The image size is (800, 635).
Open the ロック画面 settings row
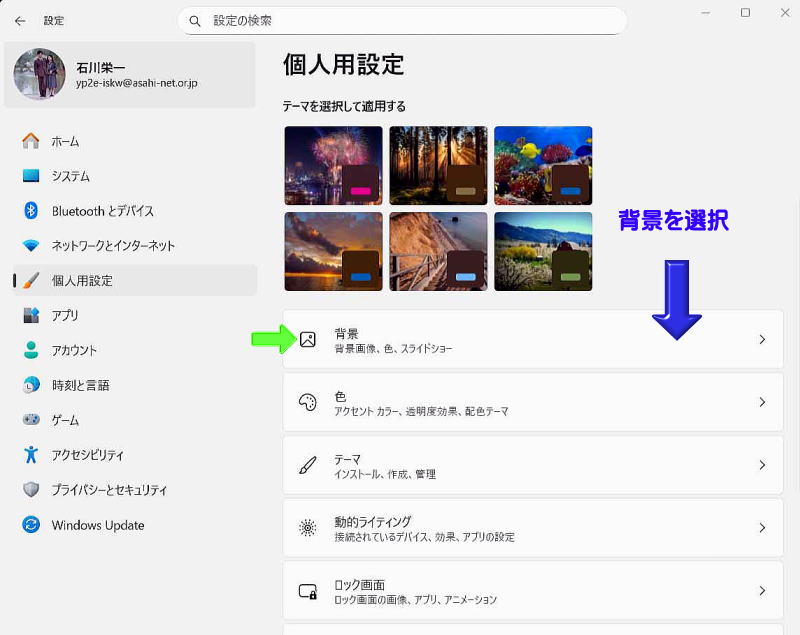[x=532, y=591]
